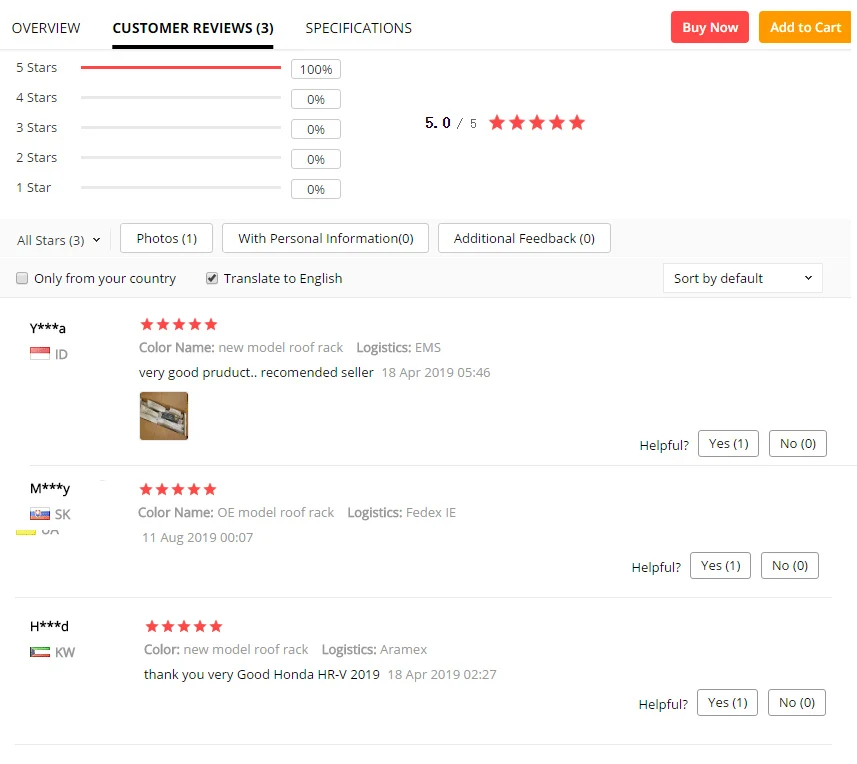Screen dimensions: 857x764
Task: Click No on Y***a's review
Action: point(797,444)
